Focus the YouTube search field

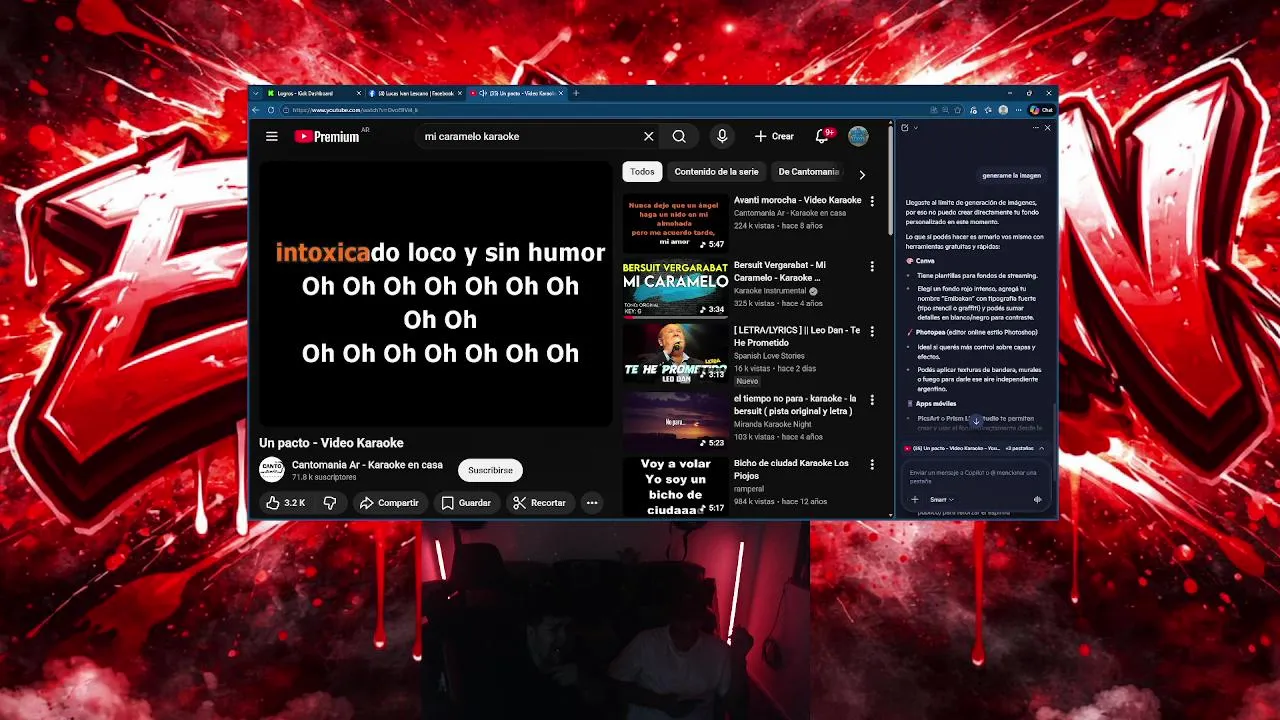pyautogui.click(x=530, y=136)
